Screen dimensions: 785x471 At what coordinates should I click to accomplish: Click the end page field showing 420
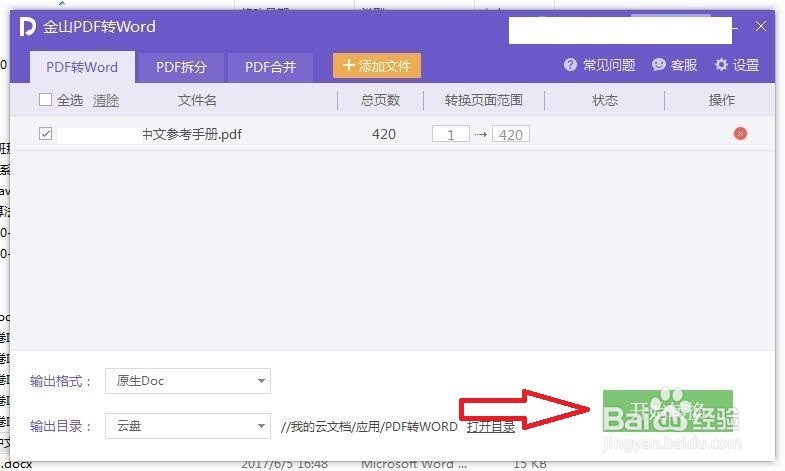click(511, 134)
